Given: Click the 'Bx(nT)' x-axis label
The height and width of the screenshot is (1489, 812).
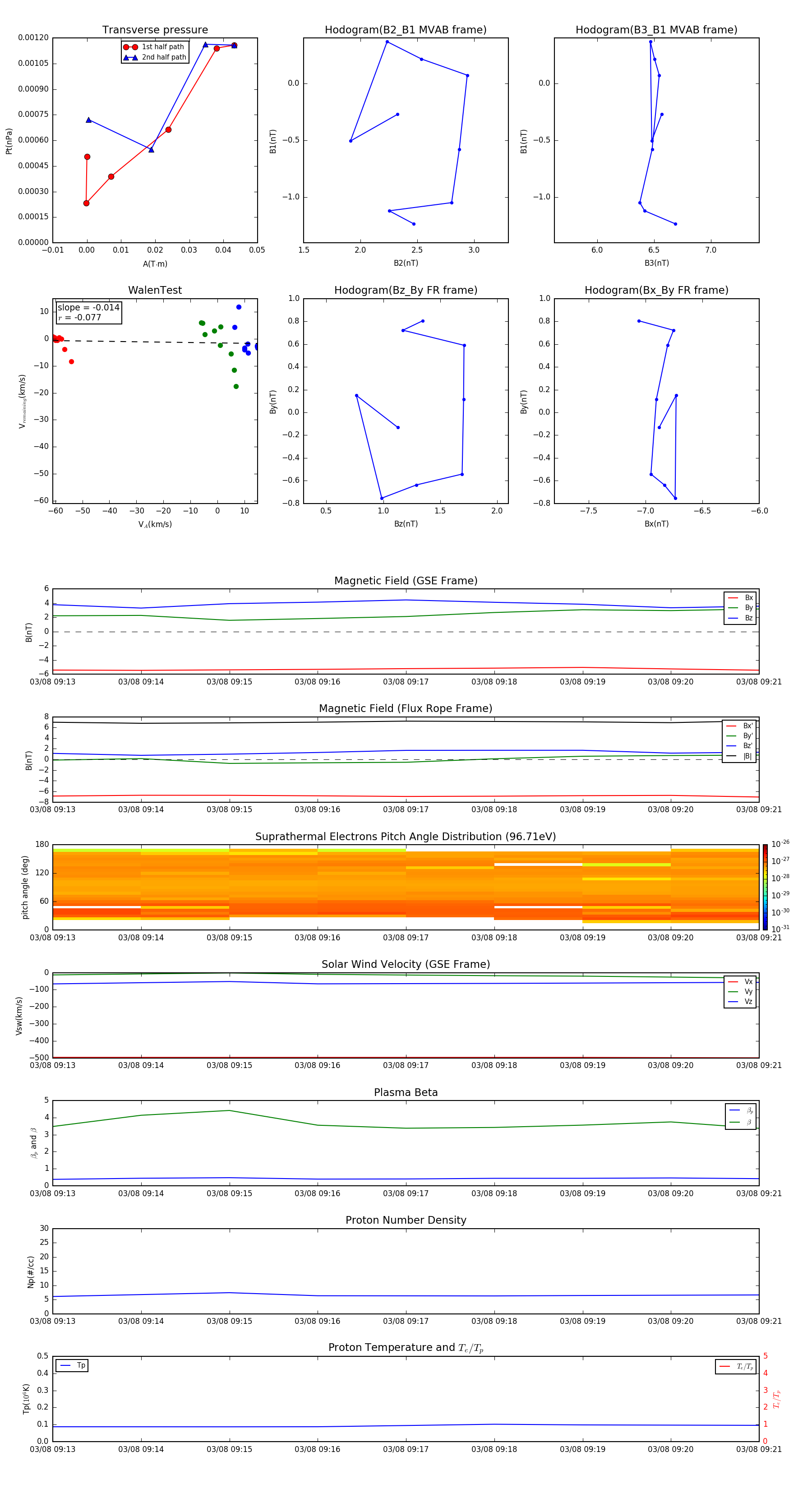Looking at the screenshot, I should (x=656, y=524).
